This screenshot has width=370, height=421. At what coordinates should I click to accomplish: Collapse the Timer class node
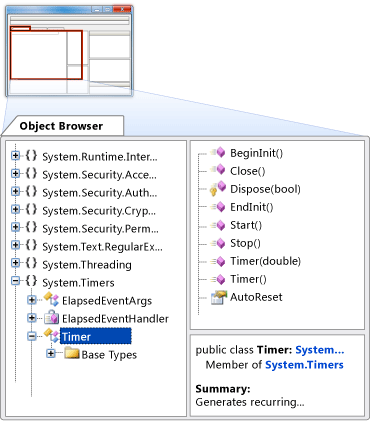[32, 336]
